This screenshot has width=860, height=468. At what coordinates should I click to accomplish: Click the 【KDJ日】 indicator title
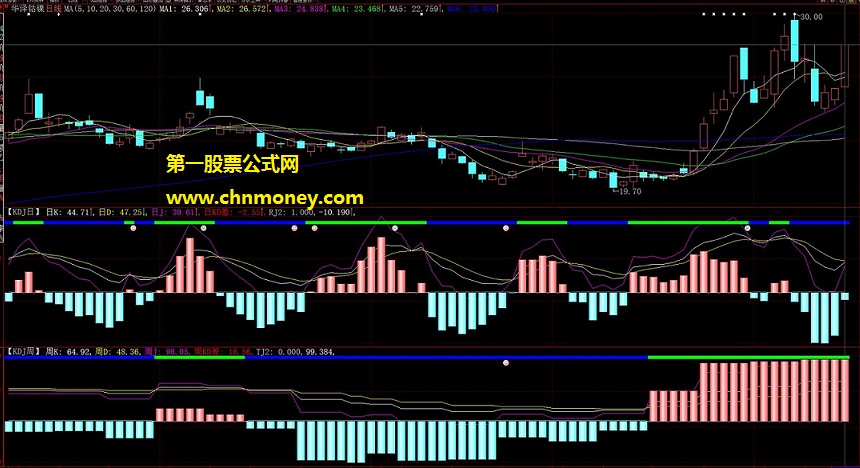coord(23,212)
